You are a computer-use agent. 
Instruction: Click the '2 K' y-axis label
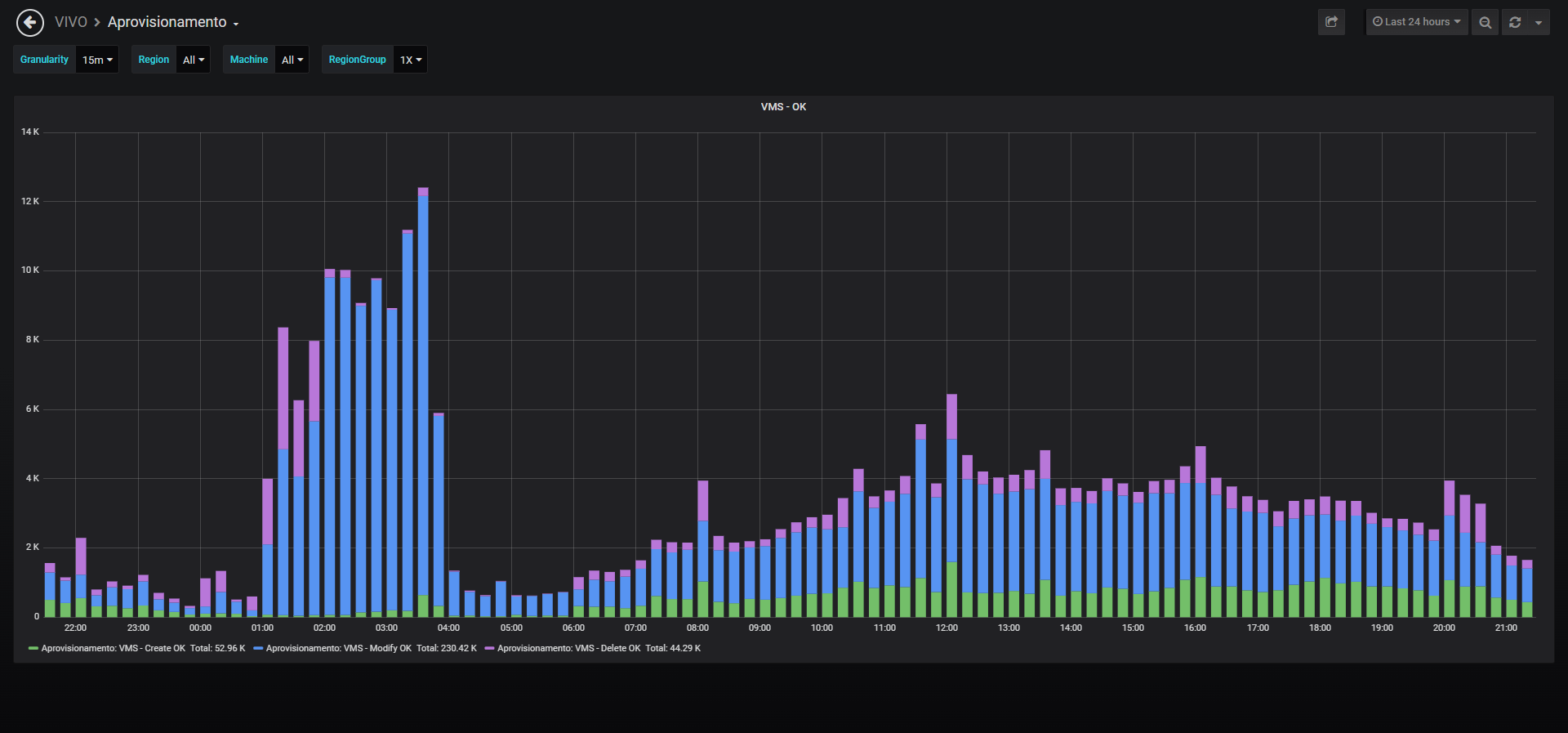(x=33, y=547)
